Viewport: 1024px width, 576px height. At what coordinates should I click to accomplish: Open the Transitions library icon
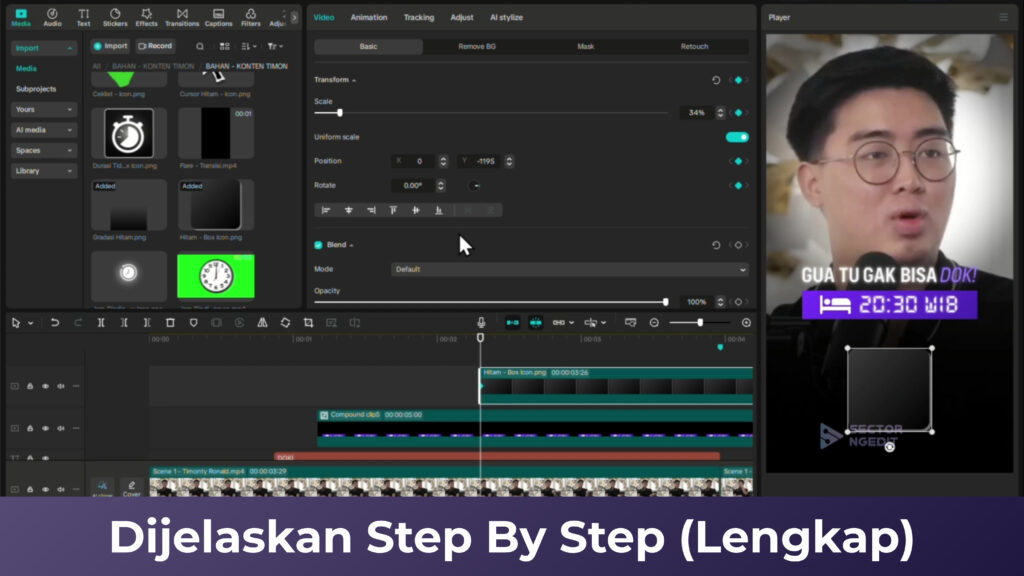[181, 17]
